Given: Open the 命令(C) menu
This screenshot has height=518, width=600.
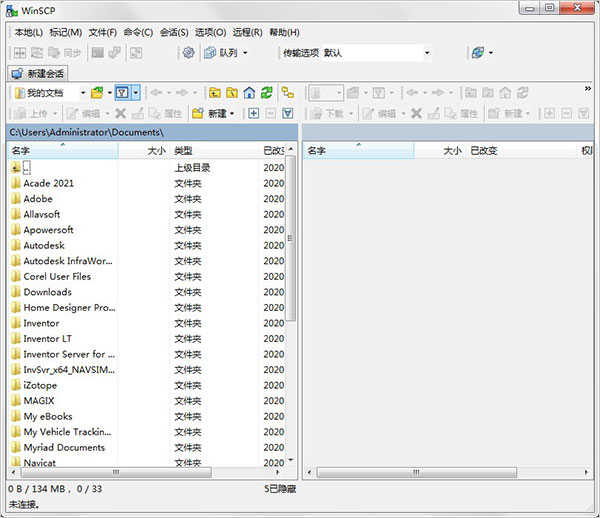Looking at the screenshot, I should [x=138, y=32].
